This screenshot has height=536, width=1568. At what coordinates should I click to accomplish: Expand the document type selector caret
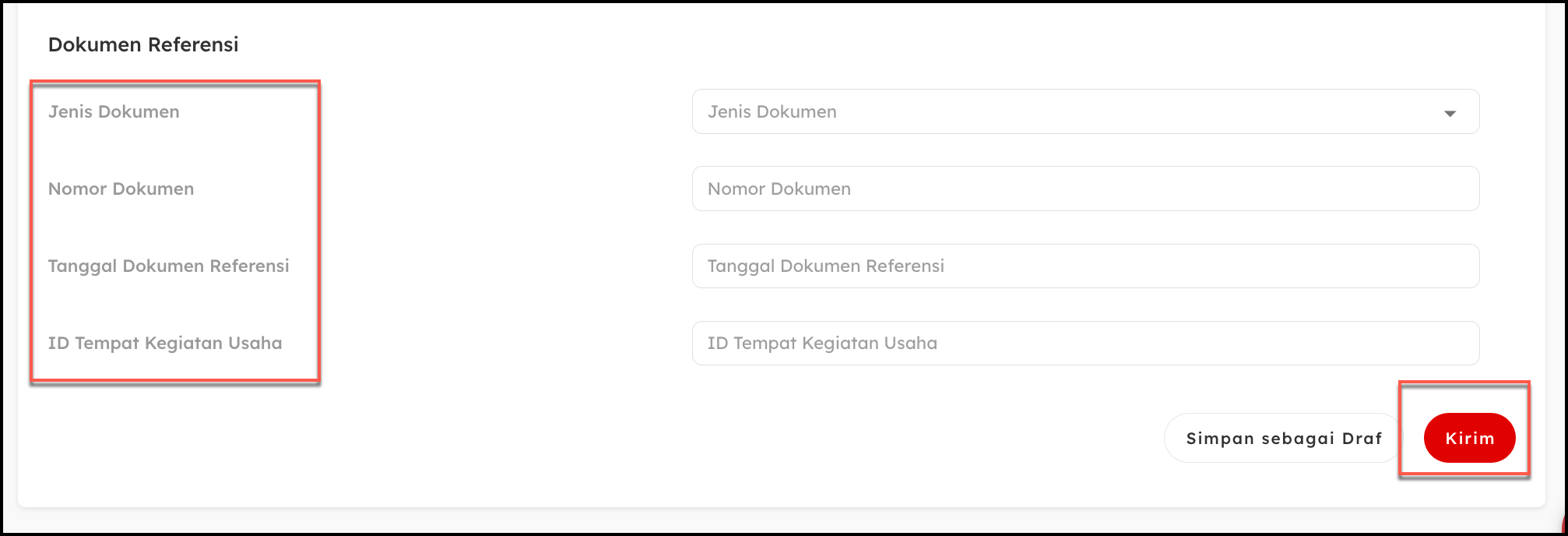point(1449,113)
